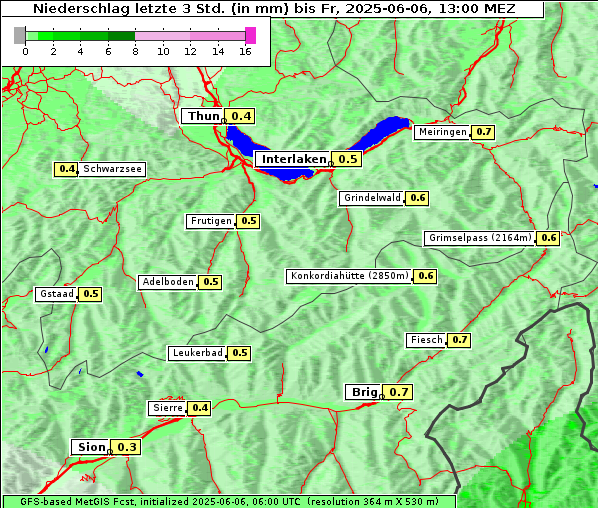
Task: Click the magenta swatch at legend end
Action: pyautogui.click(x=251, y=35)
